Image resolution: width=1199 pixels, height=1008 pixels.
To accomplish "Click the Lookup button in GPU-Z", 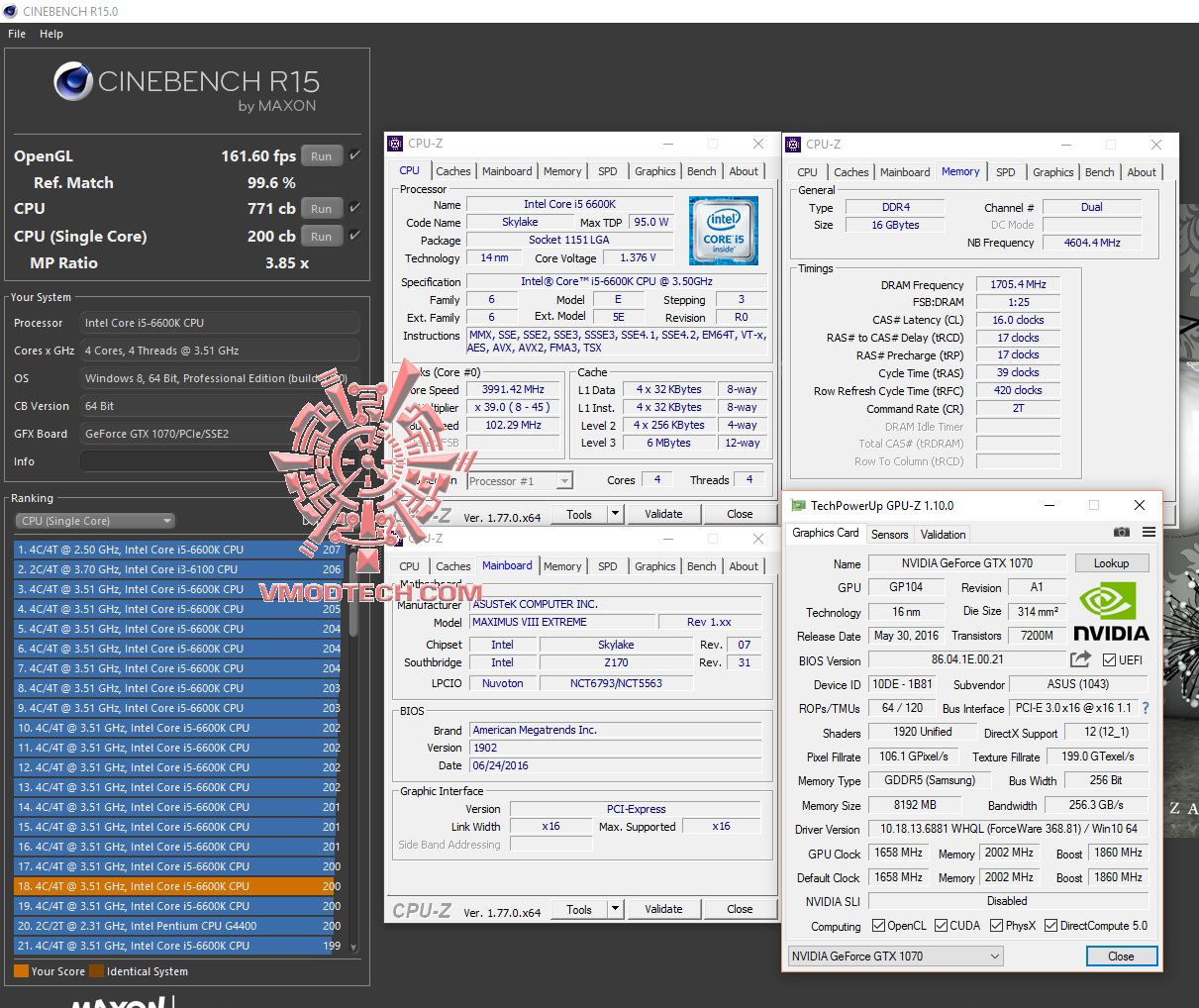I will (x=1112, y=562).
